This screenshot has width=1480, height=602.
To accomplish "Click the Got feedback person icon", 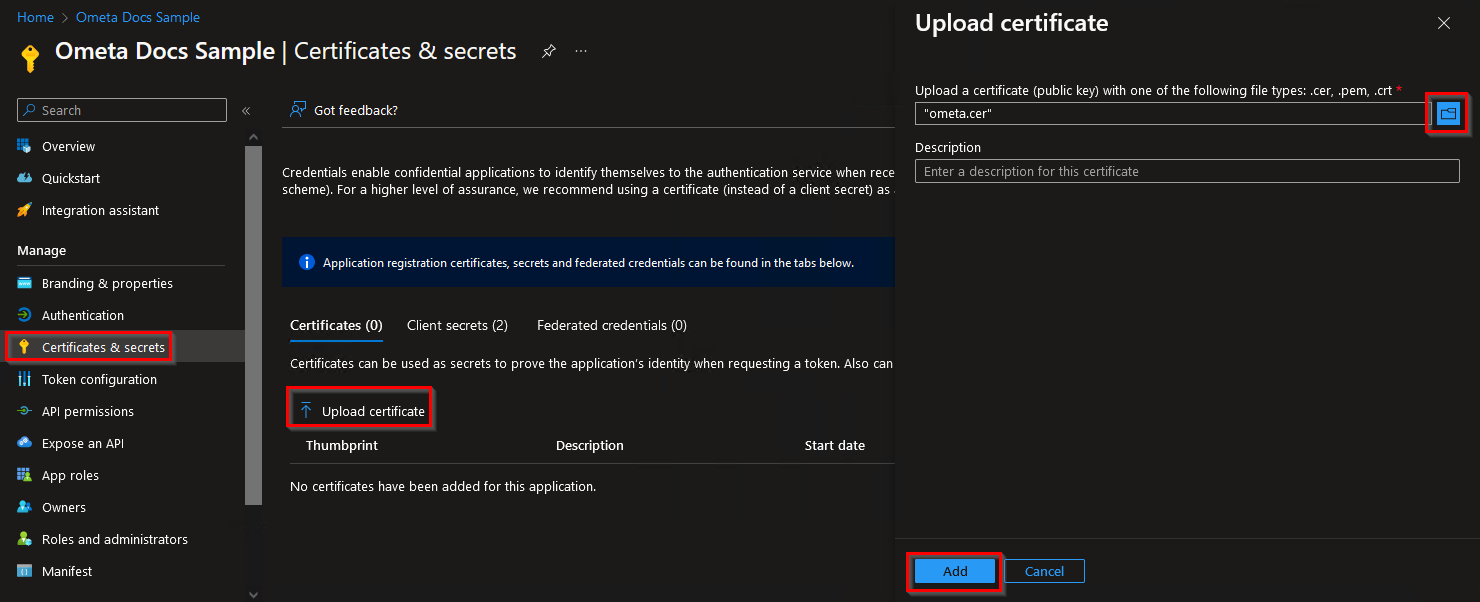I will point(297,110).
